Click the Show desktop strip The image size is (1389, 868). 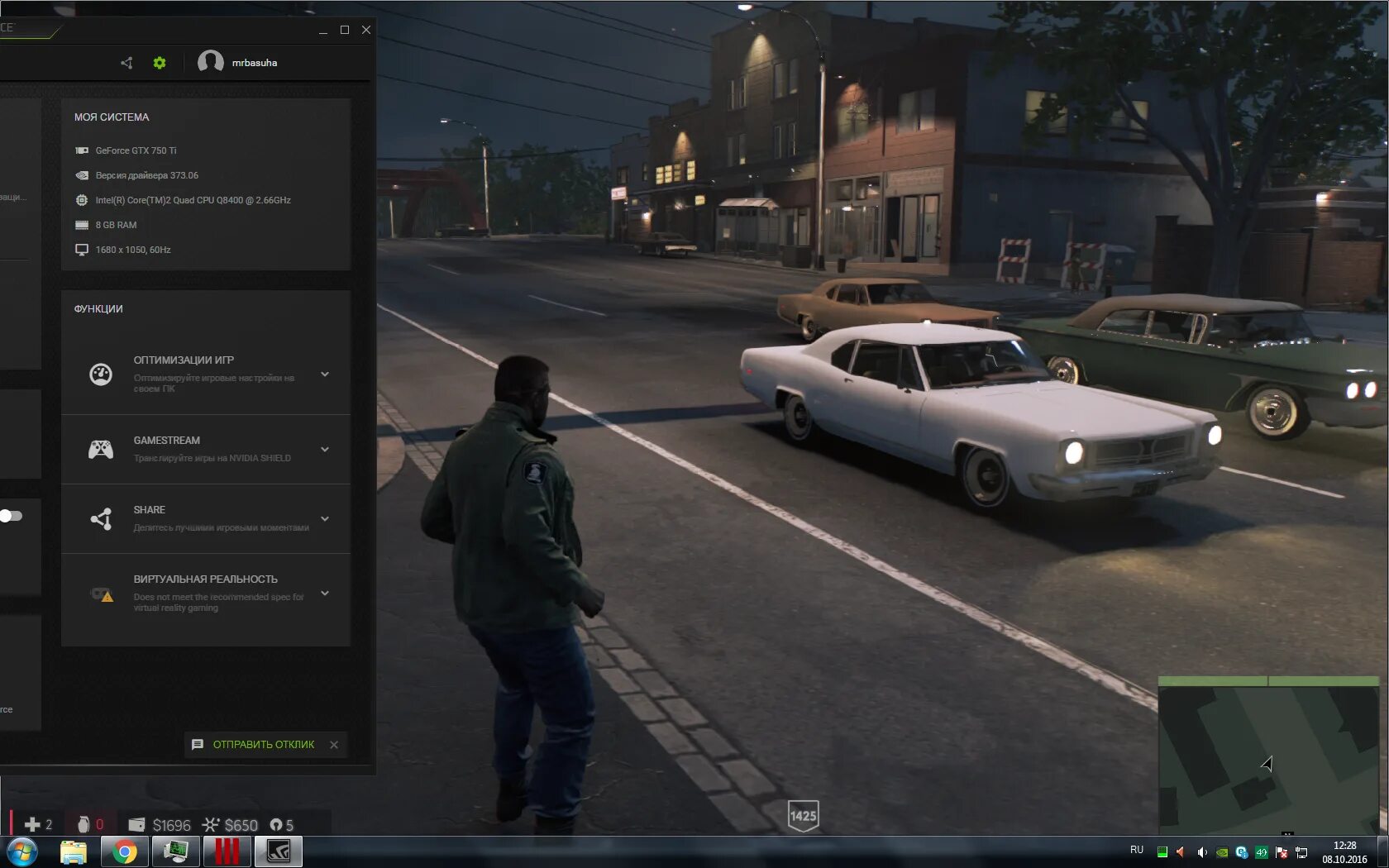pos(1382,852)
